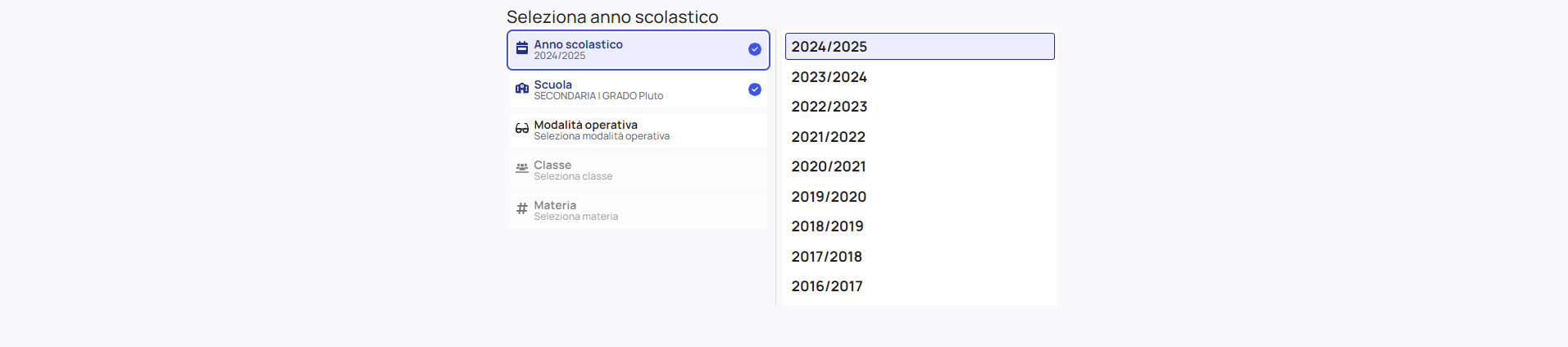Click the group icon next to Classe
This screenshot has height=347, width=1568.
521,168
